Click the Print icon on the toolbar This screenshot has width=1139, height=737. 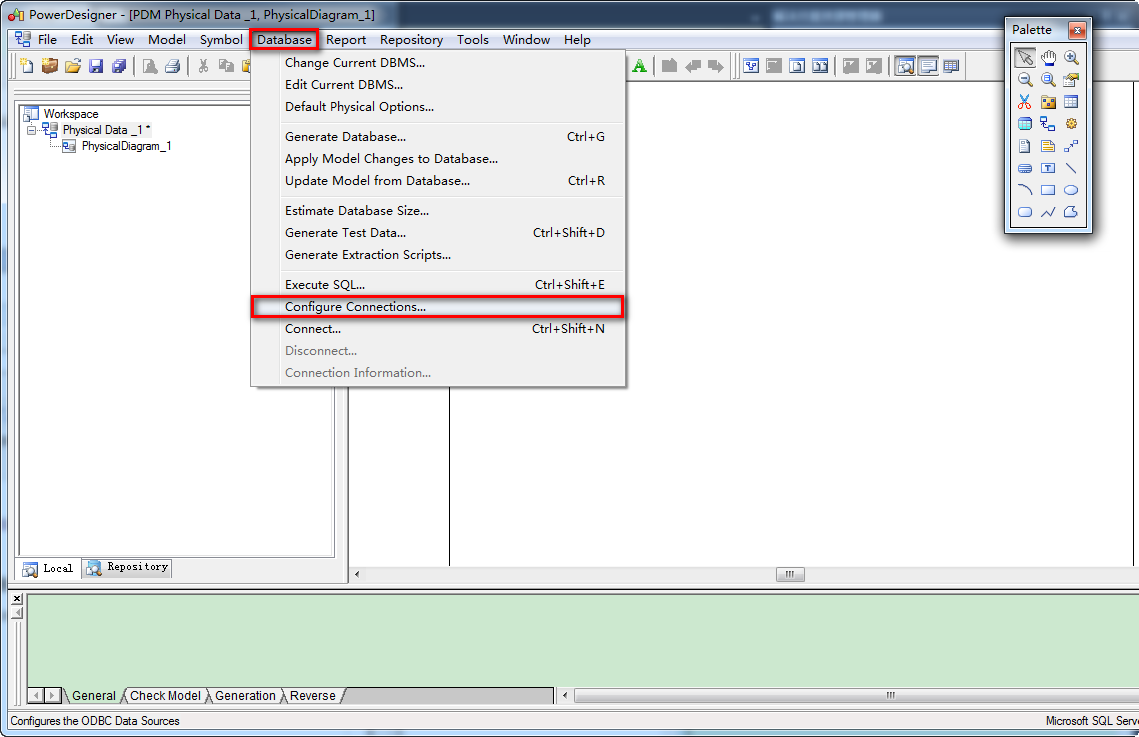click(172, 65)
